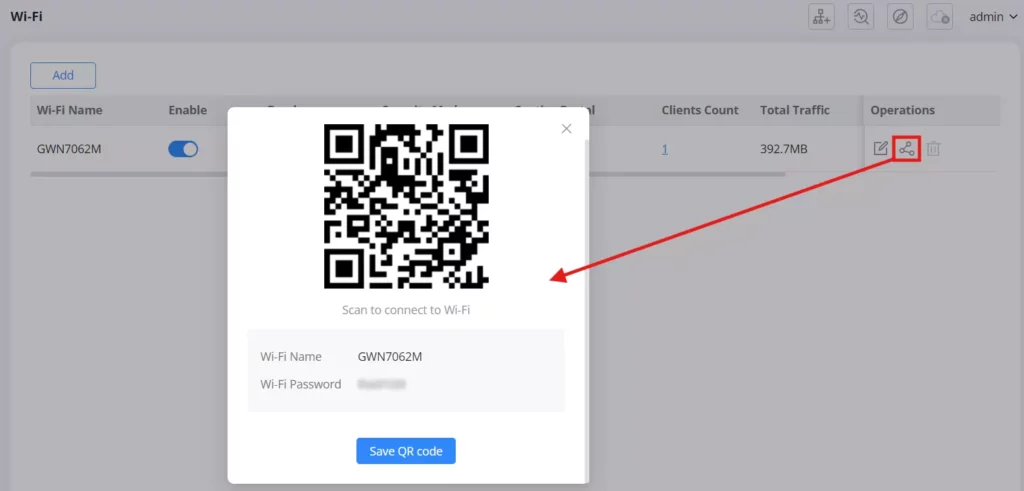1024x491 pixels.
Task: Toggle the GWN7062M Wi-Fi enable switch
Action: tap(183, 150)
